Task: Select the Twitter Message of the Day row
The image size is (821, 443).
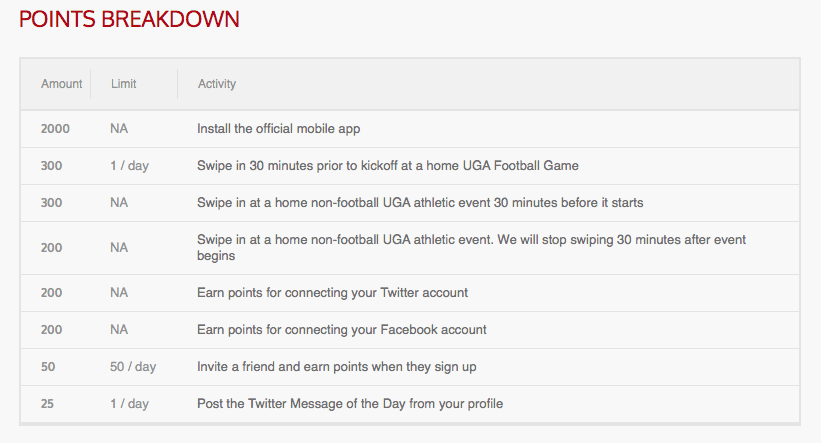Action: 349,404
